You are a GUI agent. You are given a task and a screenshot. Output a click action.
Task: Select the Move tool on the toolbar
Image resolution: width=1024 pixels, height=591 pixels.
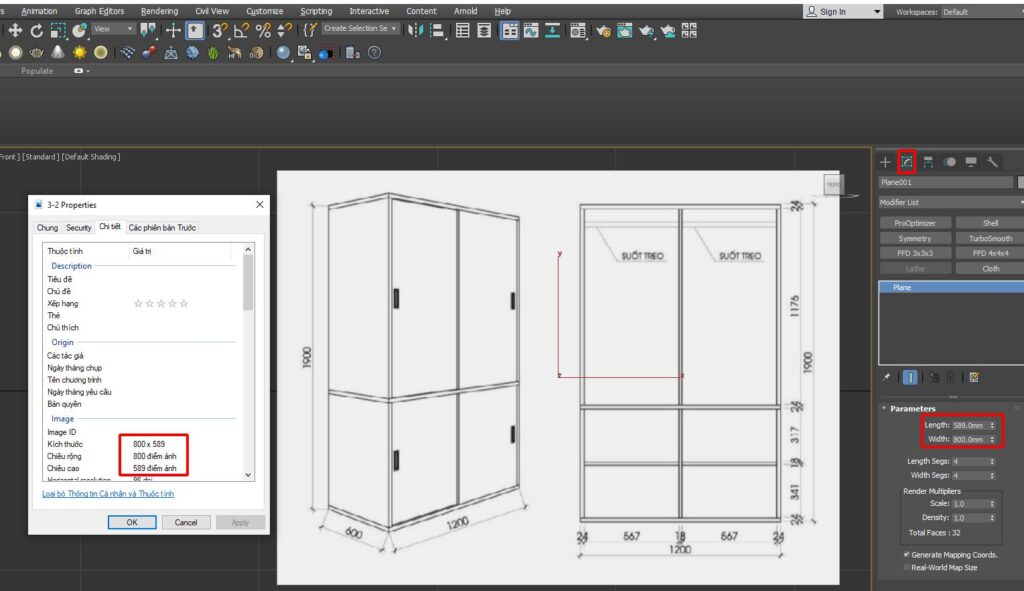(x=16, y=31)
